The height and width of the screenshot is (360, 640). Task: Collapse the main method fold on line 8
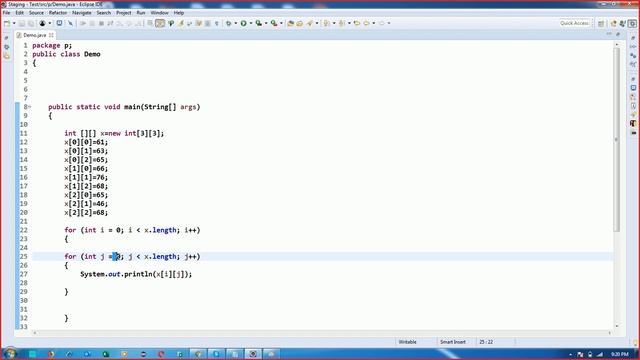(30, 107)
